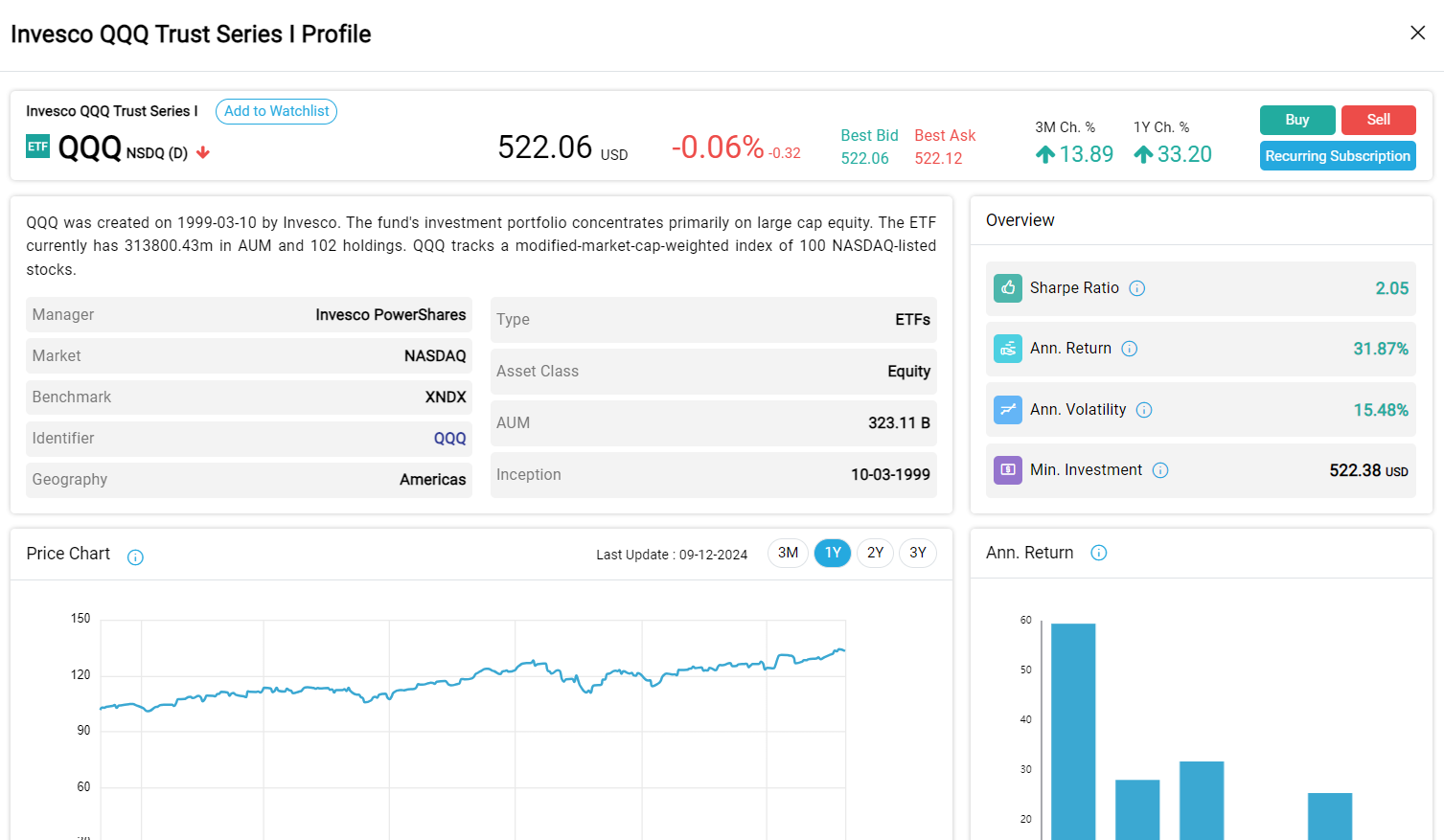The height and width of the screenshot is (840, 1444).
Task: Click the Ann. Volatility value 15.48%
Action: 1381,410
